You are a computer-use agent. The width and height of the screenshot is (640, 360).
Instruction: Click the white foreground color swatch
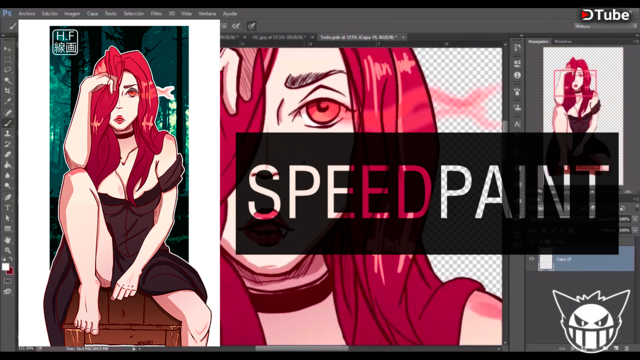point(5,267)
